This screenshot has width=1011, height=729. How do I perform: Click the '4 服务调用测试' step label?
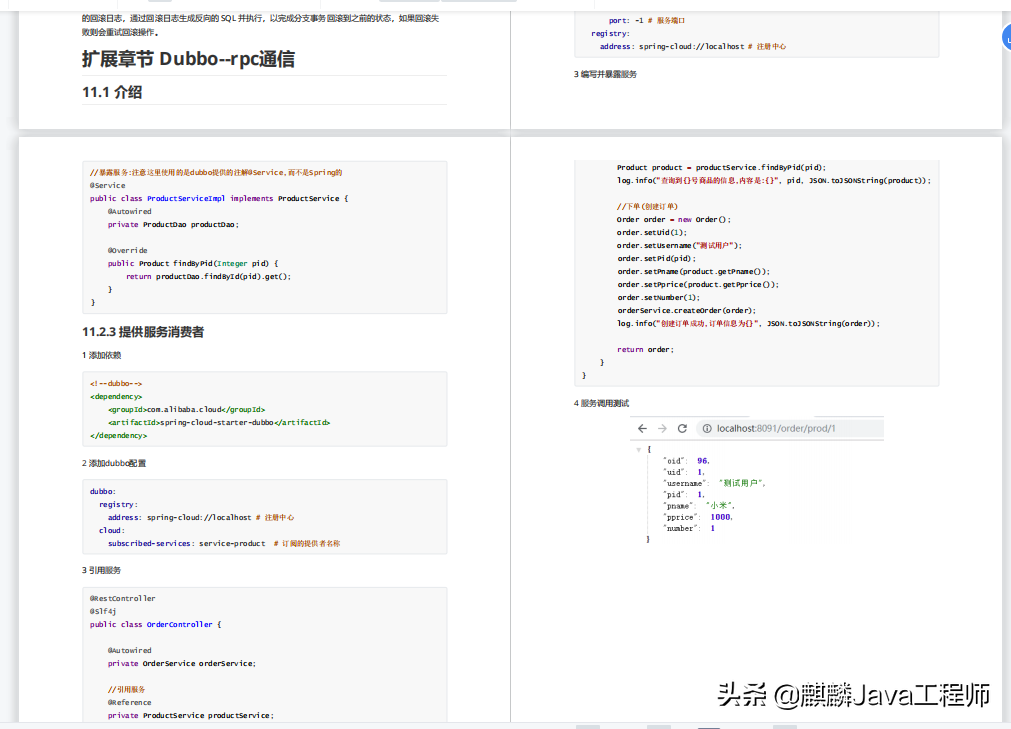(601, 403)
